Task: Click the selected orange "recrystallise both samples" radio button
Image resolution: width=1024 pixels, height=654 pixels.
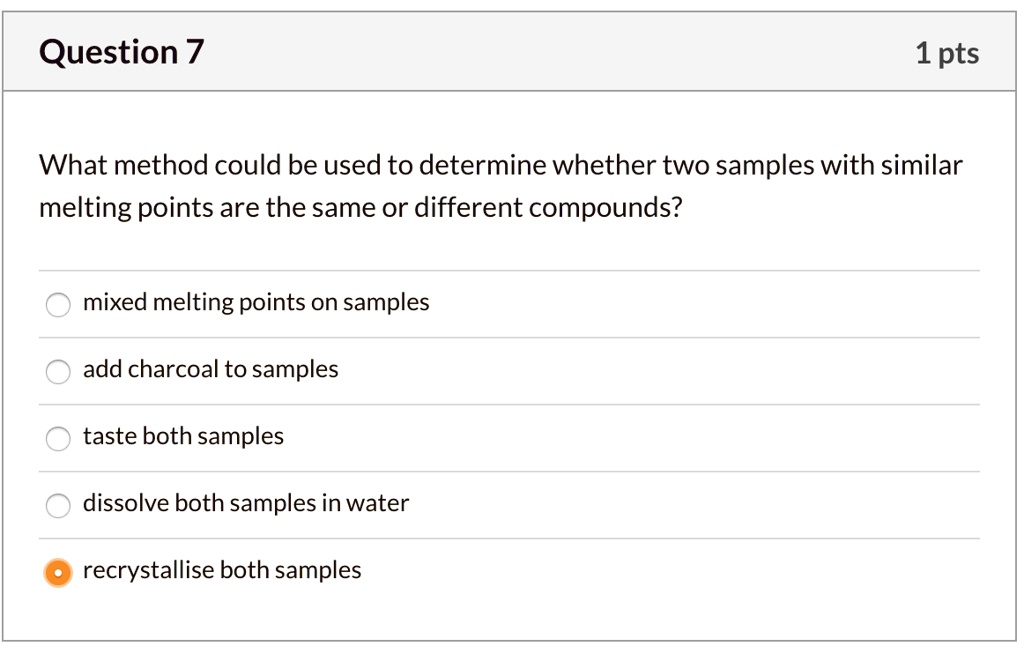Action: [58, 573]
